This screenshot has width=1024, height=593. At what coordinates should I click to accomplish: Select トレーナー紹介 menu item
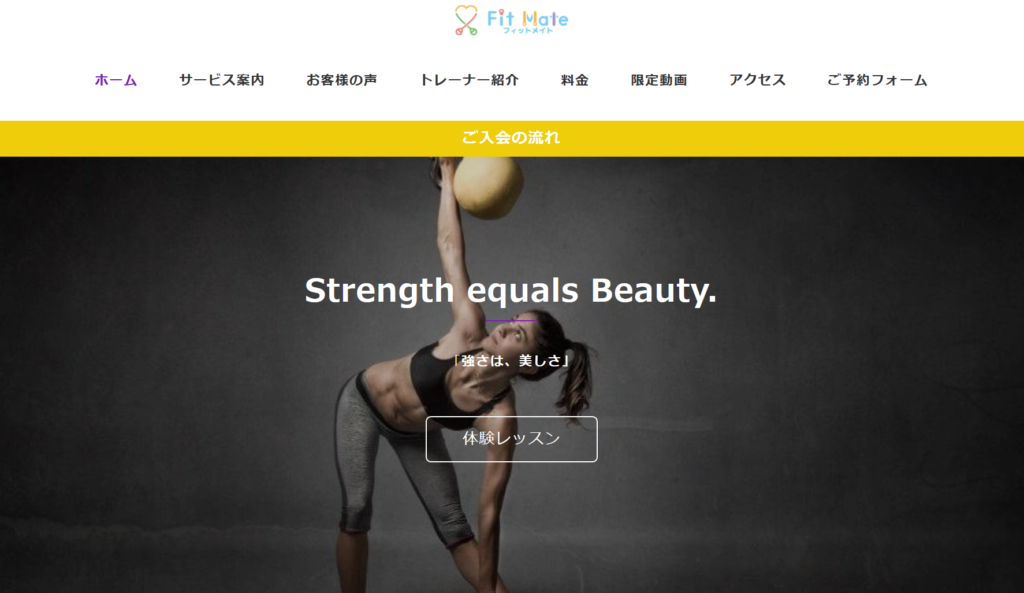[469, 80]
